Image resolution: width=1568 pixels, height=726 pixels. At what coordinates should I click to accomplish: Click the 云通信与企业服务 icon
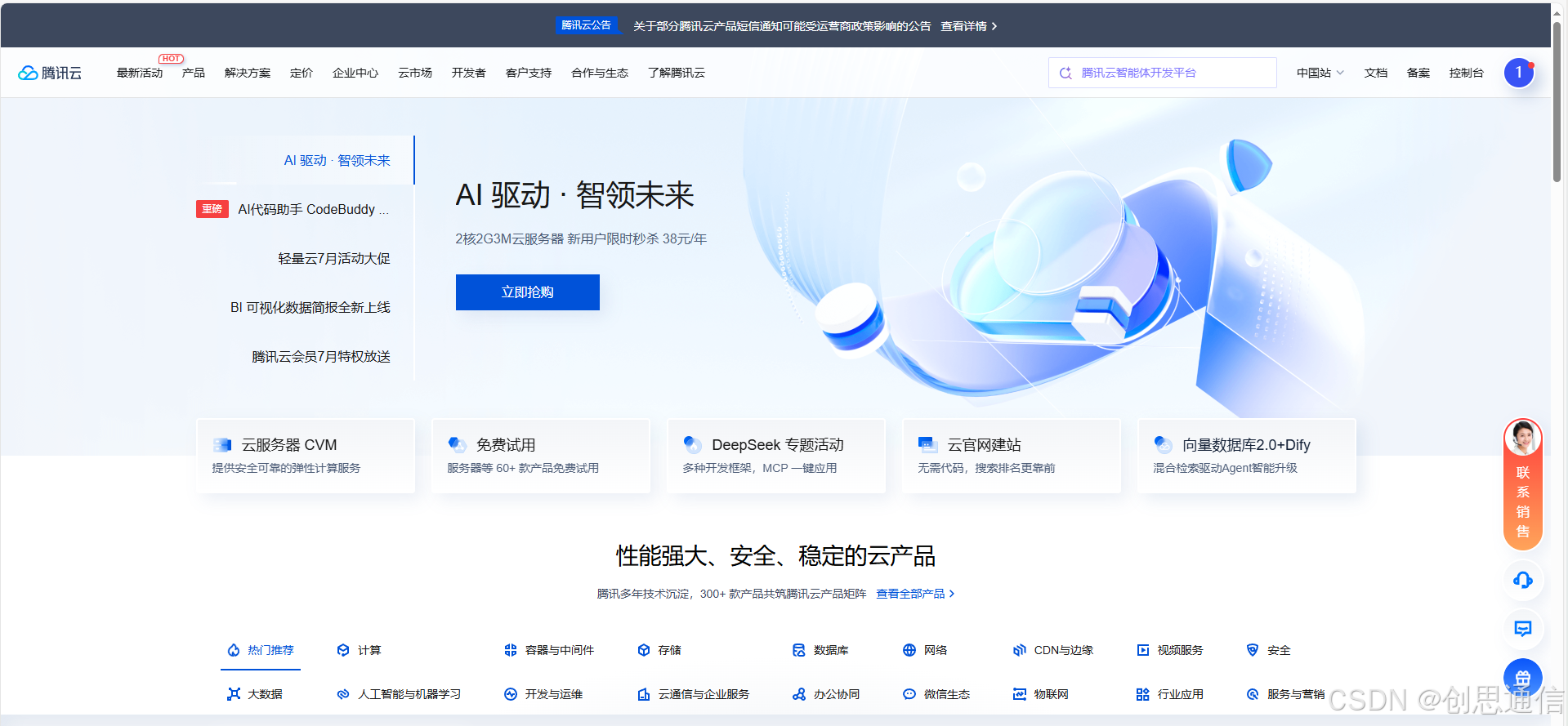point(644,694)
